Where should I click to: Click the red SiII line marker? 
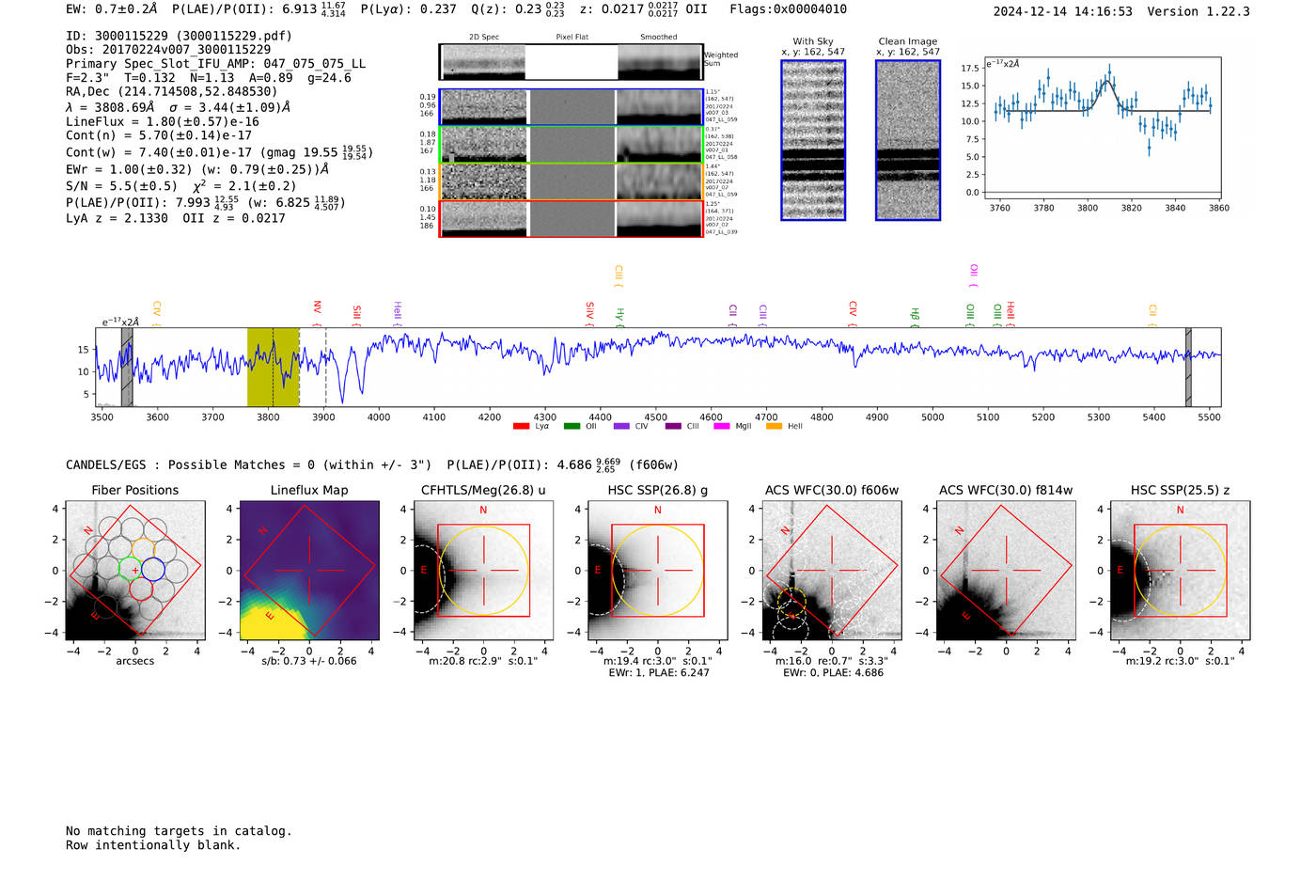[x=356, y=315]
